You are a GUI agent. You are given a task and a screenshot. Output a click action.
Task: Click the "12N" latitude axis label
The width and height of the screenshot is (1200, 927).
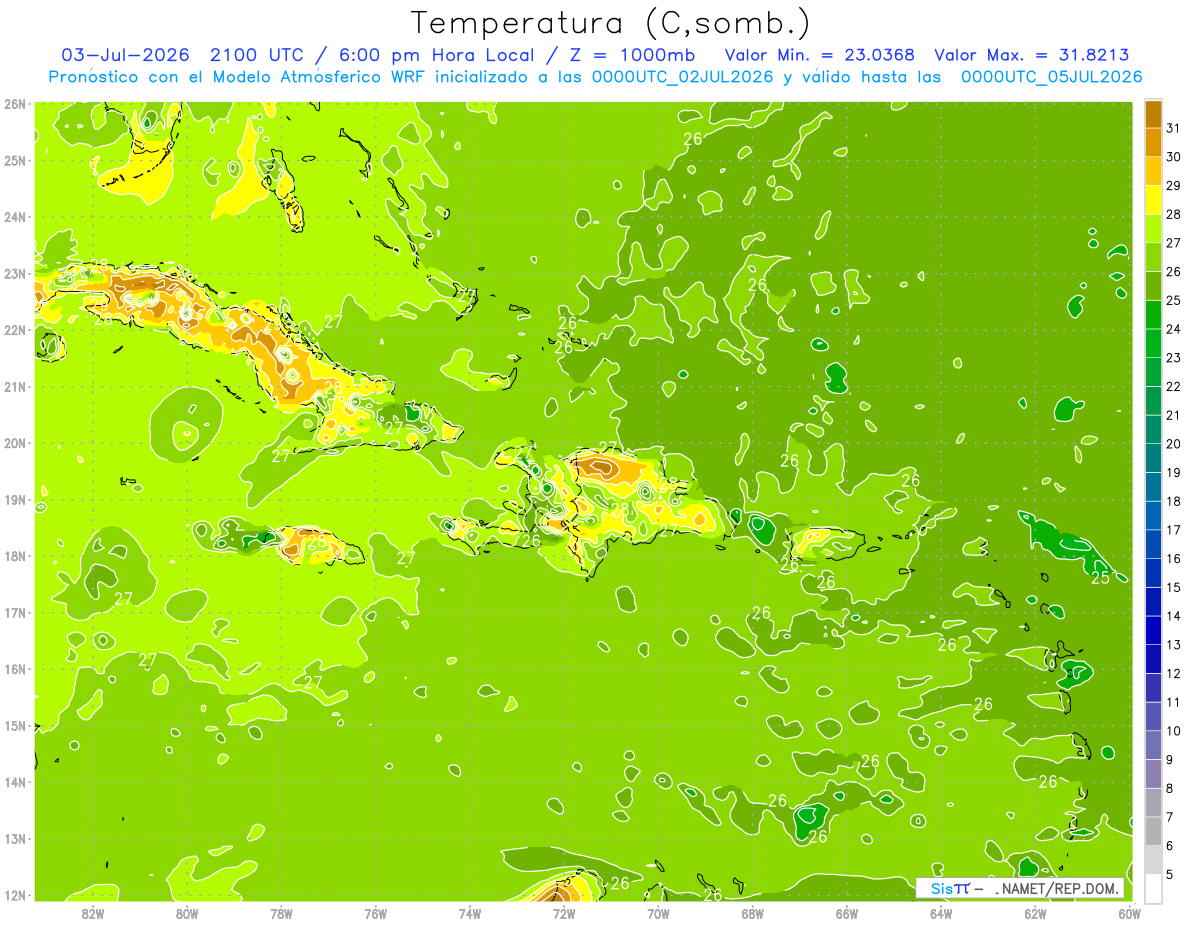14,895
